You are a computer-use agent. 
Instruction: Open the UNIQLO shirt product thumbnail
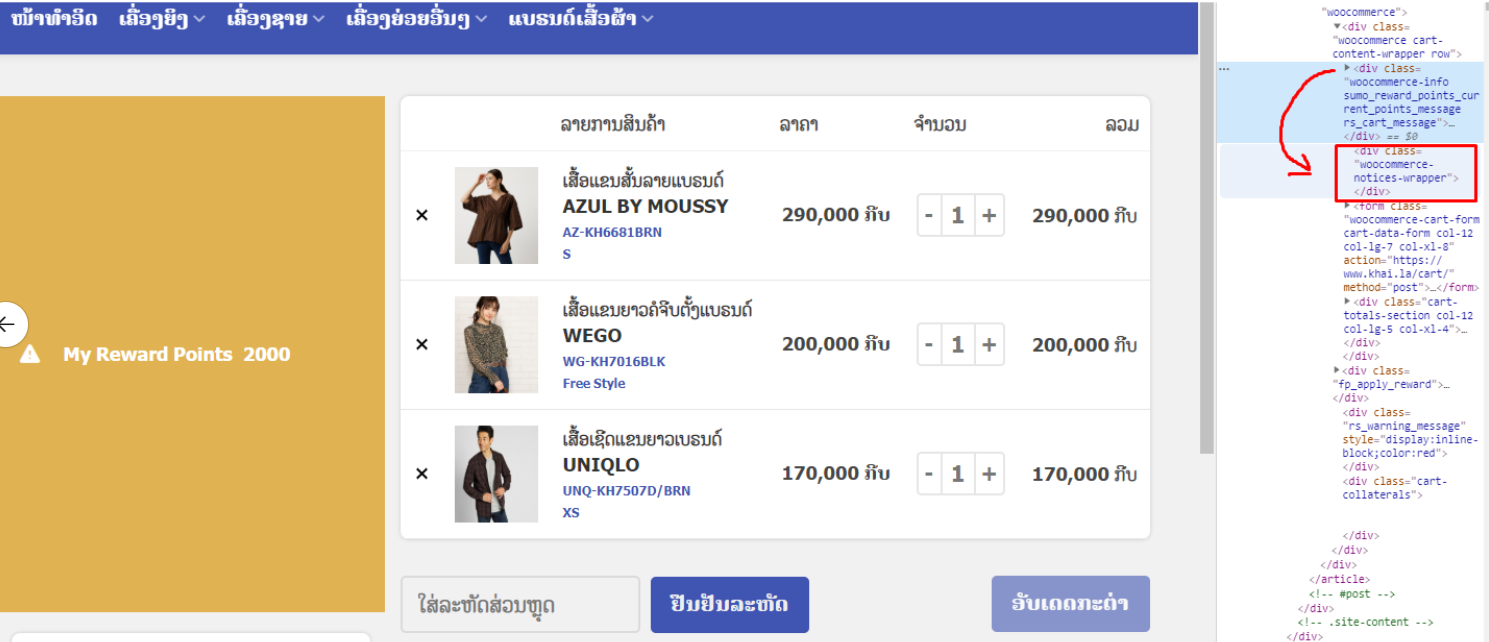pyautogui.click(x=496, y=474)
